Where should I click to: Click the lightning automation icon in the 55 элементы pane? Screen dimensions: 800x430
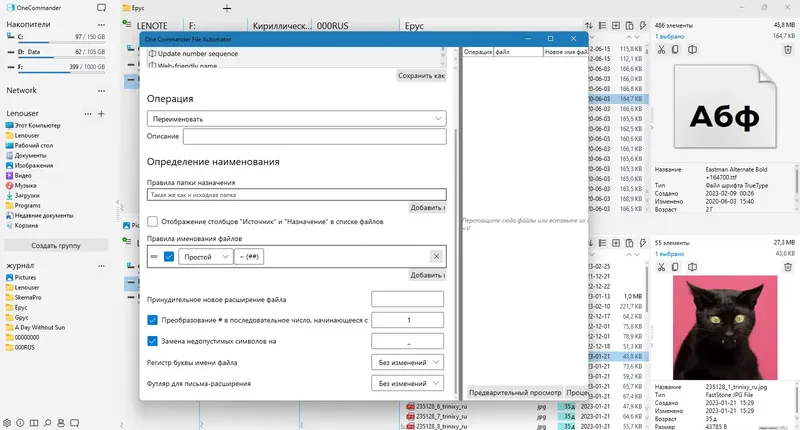643,243
